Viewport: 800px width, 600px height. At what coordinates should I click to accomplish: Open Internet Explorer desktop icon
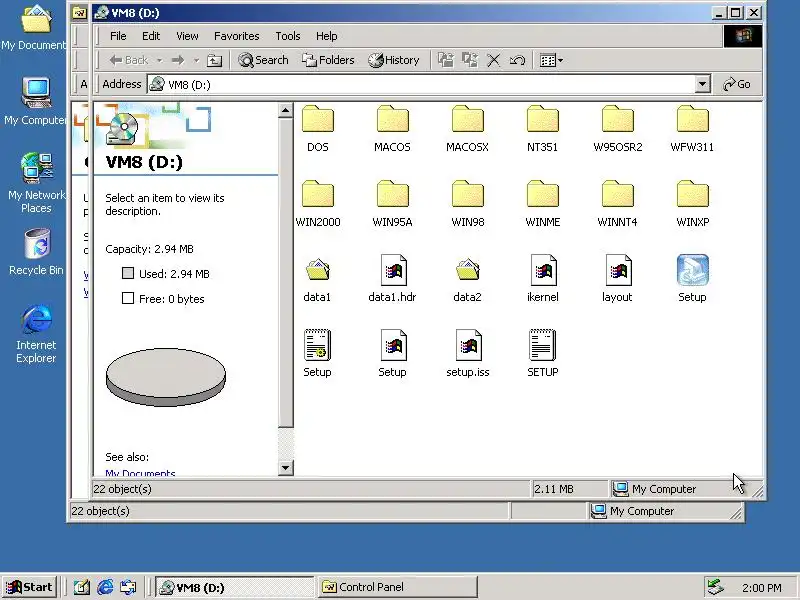(x=36, y=334)
